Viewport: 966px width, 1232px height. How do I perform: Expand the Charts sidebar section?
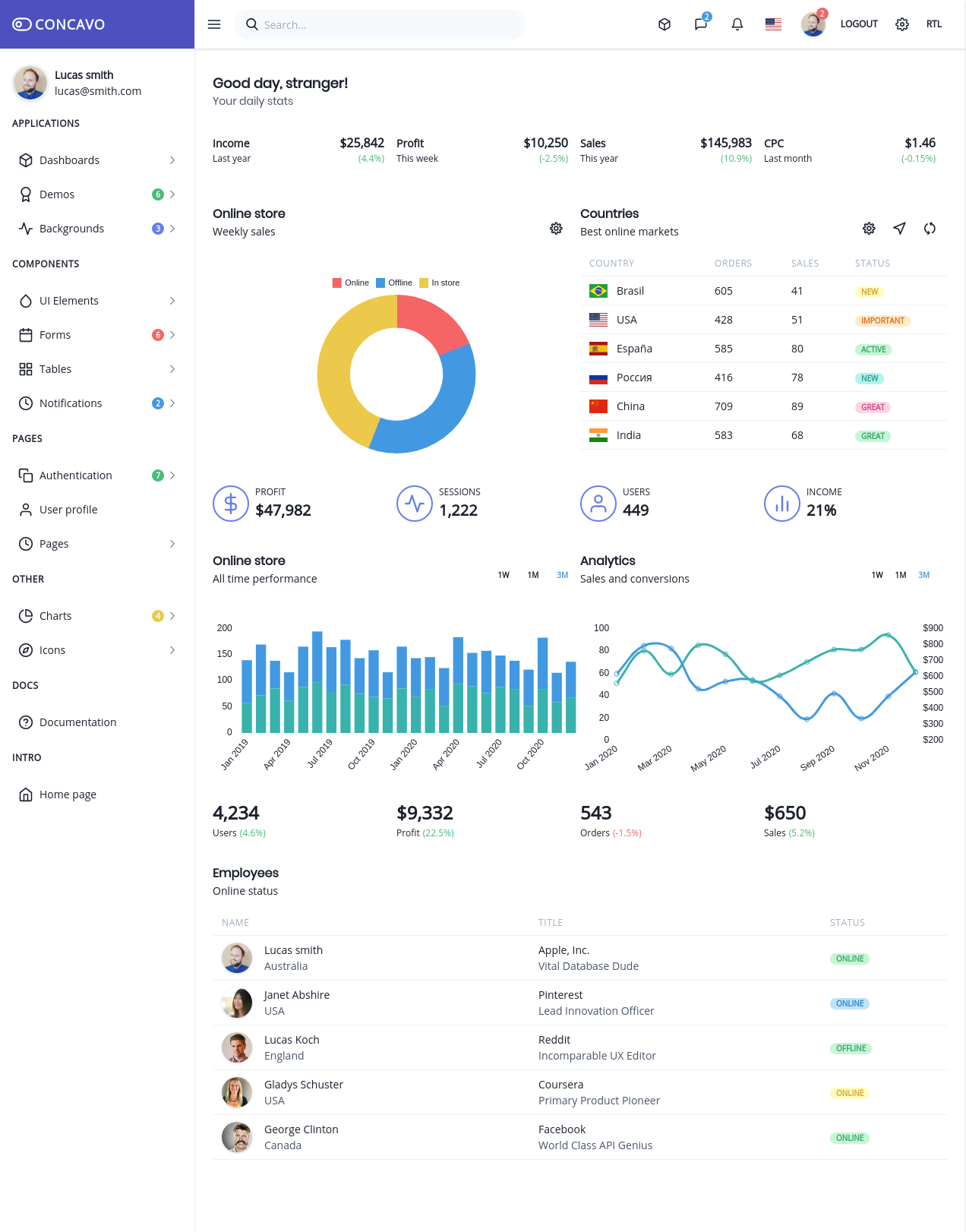tap(97, 616)
